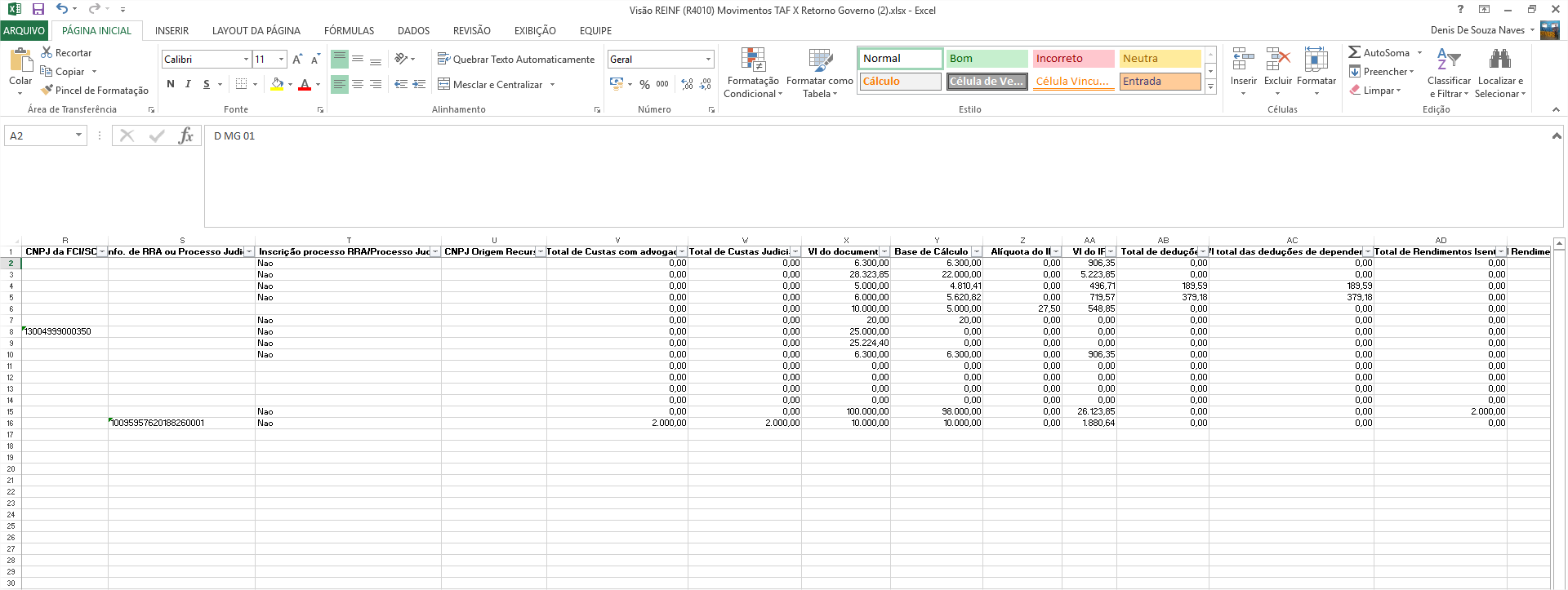Apply thousands separator style
The image size is (1568, 590).
click(x=662, y=84)
